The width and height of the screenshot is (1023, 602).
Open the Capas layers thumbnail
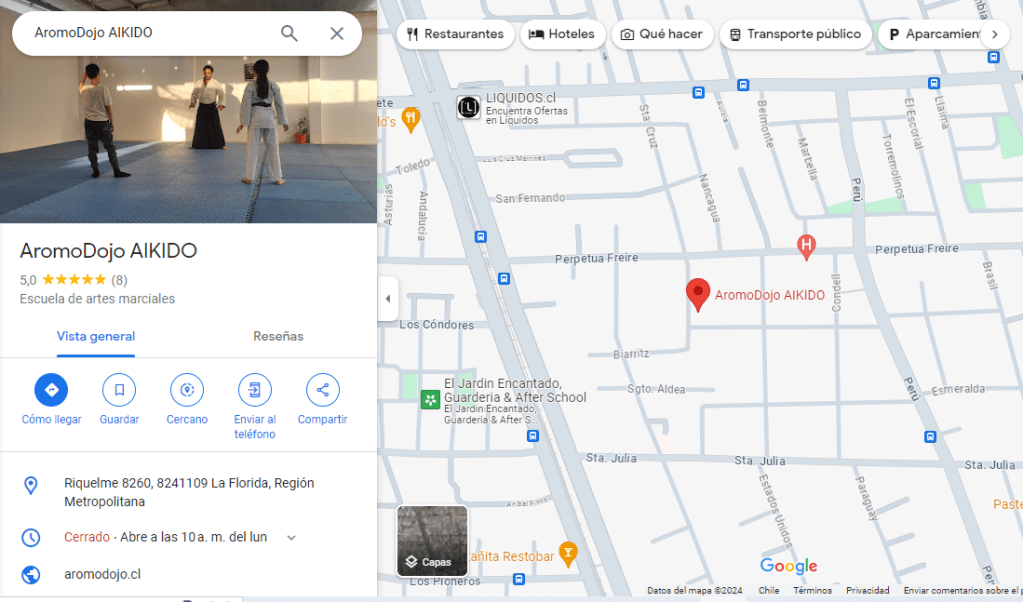432,541
